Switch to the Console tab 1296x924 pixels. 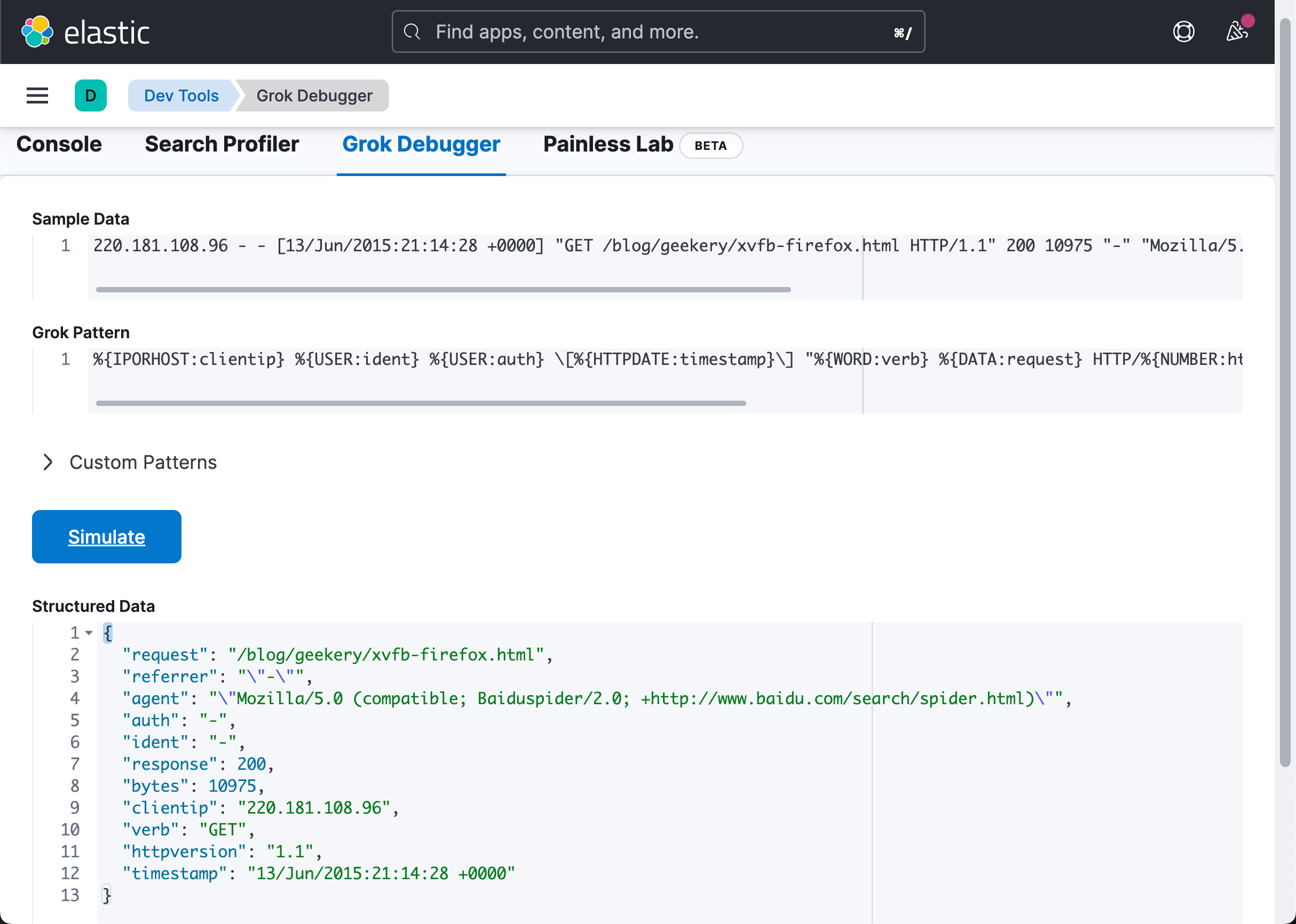pos(59,145)
